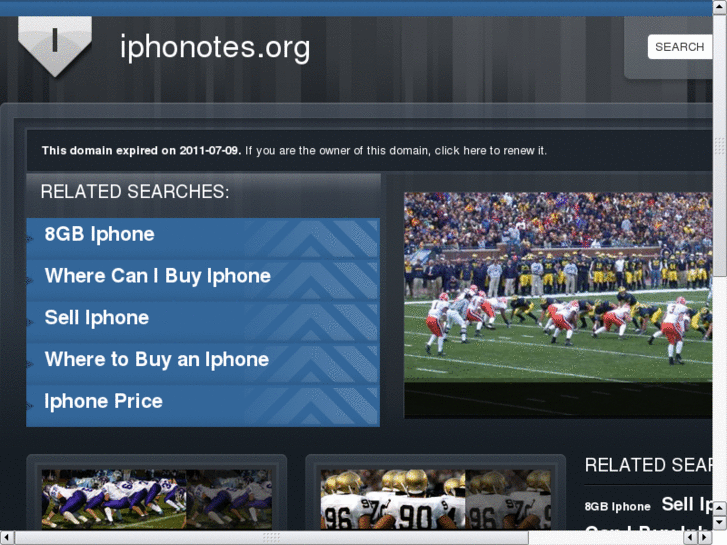Click the vertical scrollbar down arrow
Image resolution: width=727 pixels, height=545 pixels.
[x=720, y=523]
